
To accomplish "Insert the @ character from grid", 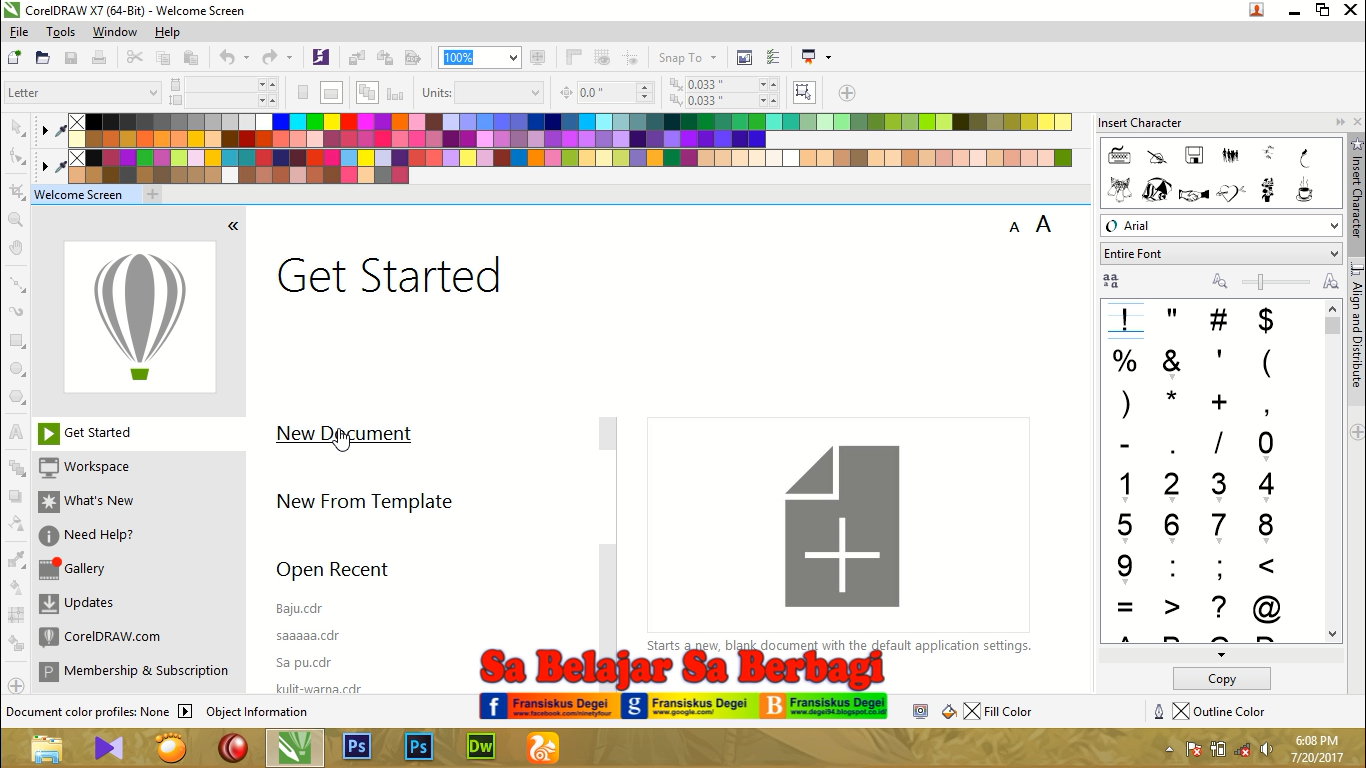I will 1266,608.
